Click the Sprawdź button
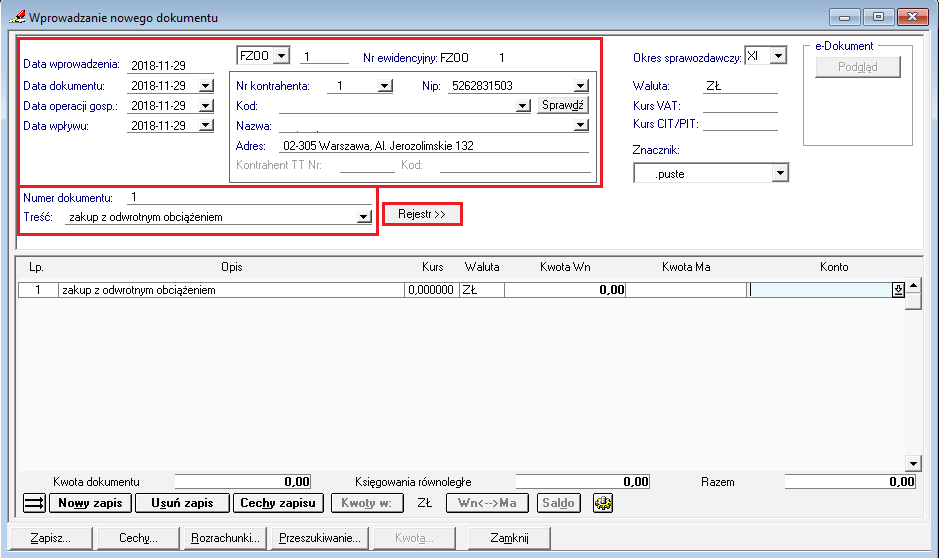939x558 pixels. pyautogui.click(x=562, y=105)
